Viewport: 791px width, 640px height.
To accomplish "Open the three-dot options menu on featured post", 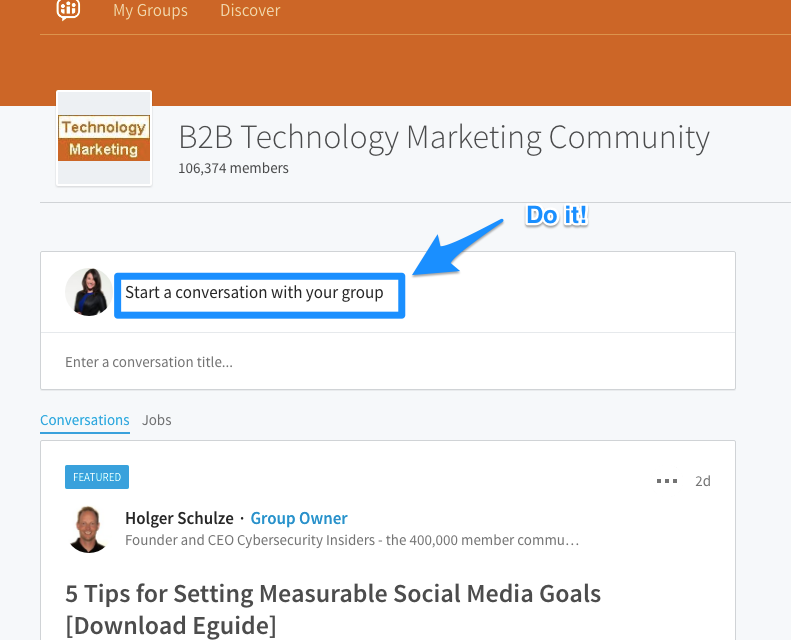I will coord(666,481).
